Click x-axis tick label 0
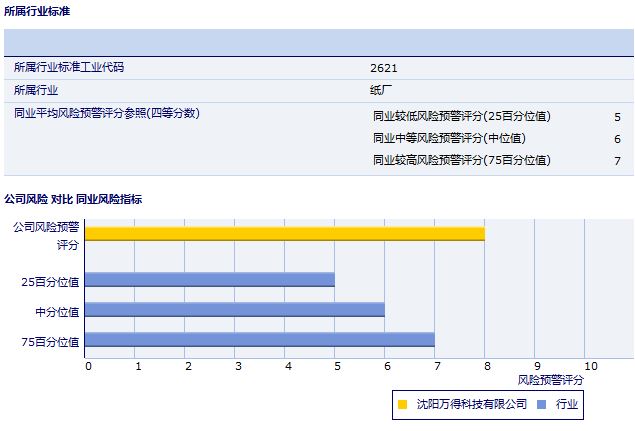The height and width of the screenshot is (431, 635). tap(88, 366)
